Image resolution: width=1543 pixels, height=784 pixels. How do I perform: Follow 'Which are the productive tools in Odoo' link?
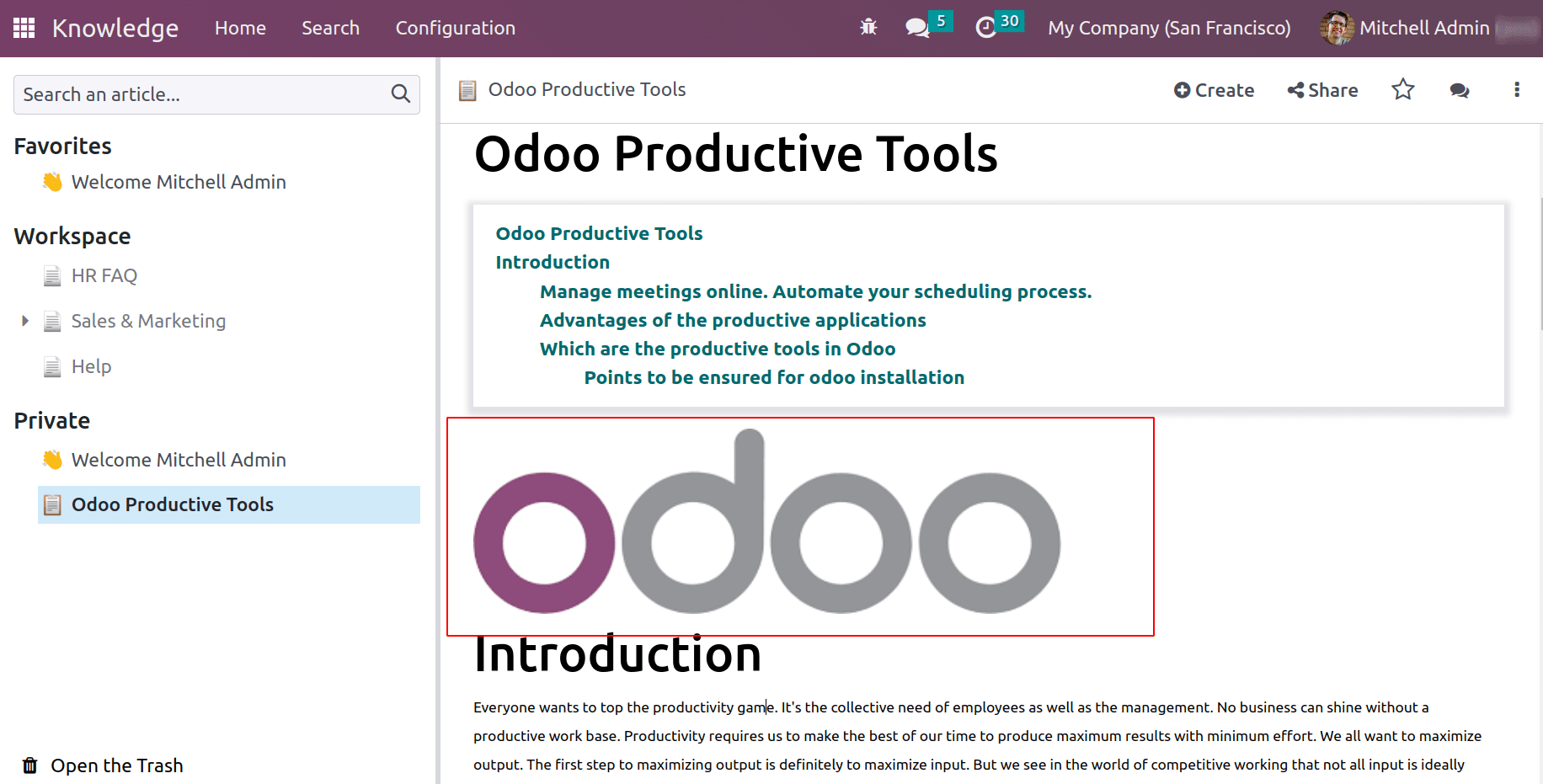(x=718, y=349)
